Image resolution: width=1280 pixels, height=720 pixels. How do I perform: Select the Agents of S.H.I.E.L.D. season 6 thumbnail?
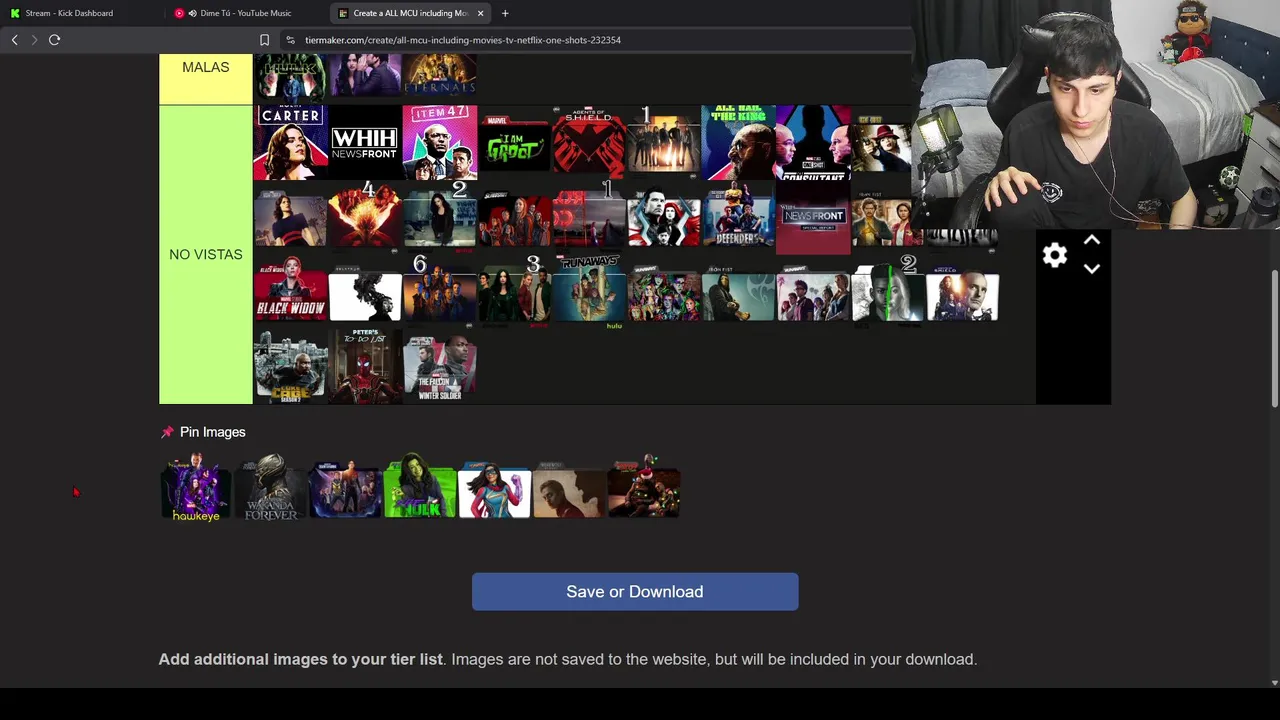440,292
